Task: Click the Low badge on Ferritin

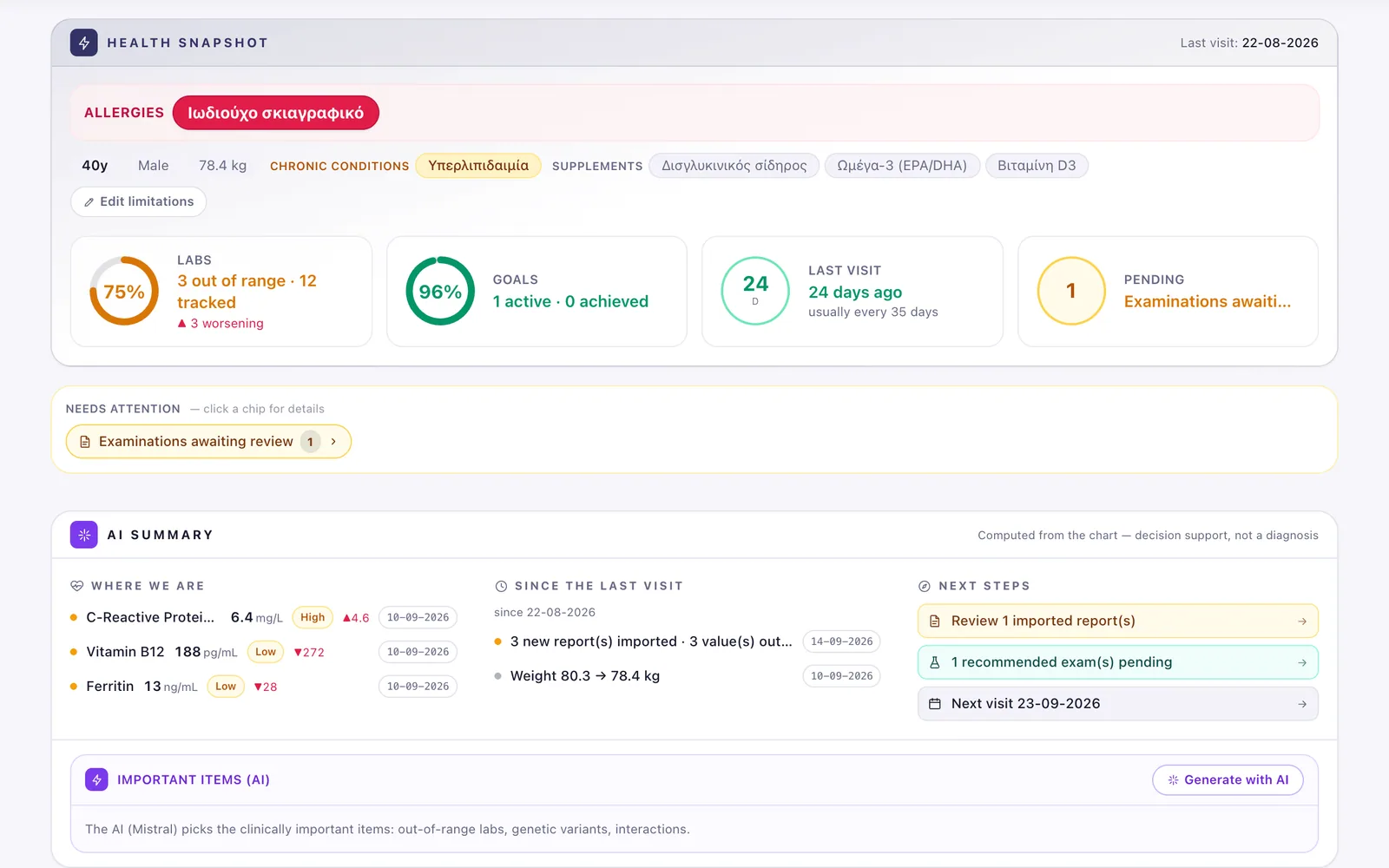Action: point(226,687)
